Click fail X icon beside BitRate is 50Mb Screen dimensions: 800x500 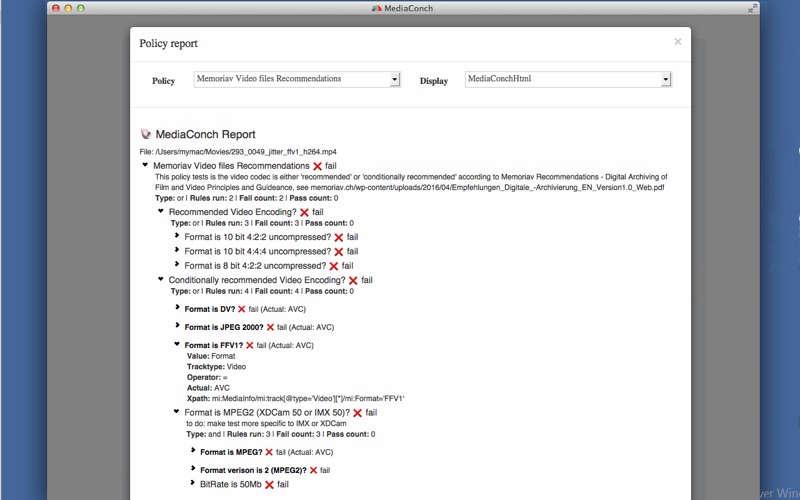click(269, 485)
